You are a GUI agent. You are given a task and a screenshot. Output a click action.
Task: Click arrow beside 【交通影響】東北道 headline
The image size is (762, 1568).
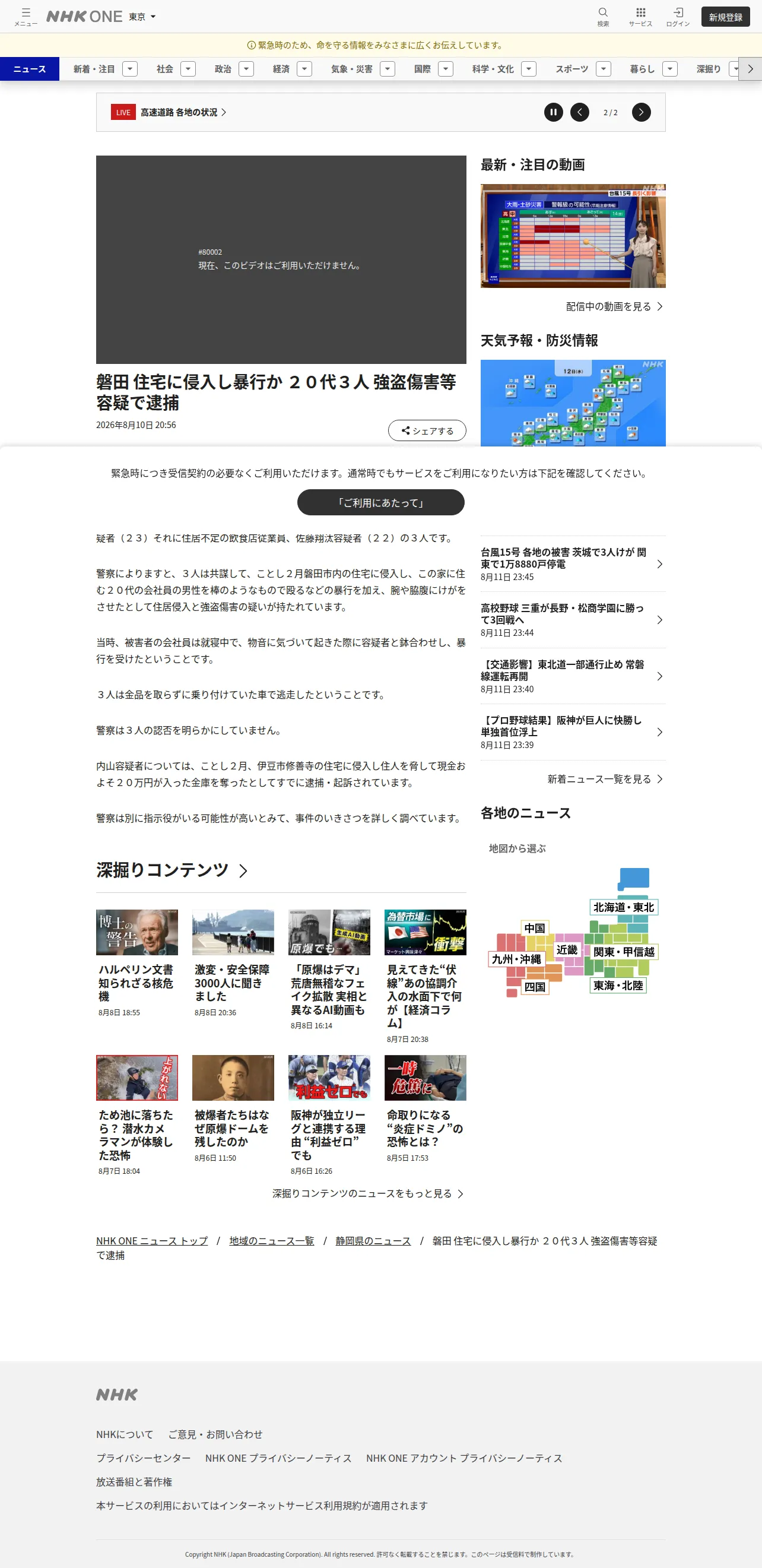[660, 676]
